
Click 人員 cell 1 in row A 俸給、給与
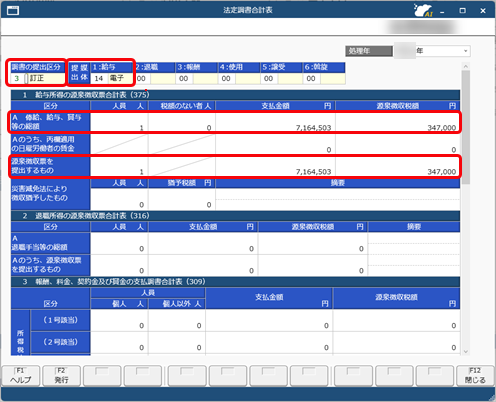pos(119,122)
